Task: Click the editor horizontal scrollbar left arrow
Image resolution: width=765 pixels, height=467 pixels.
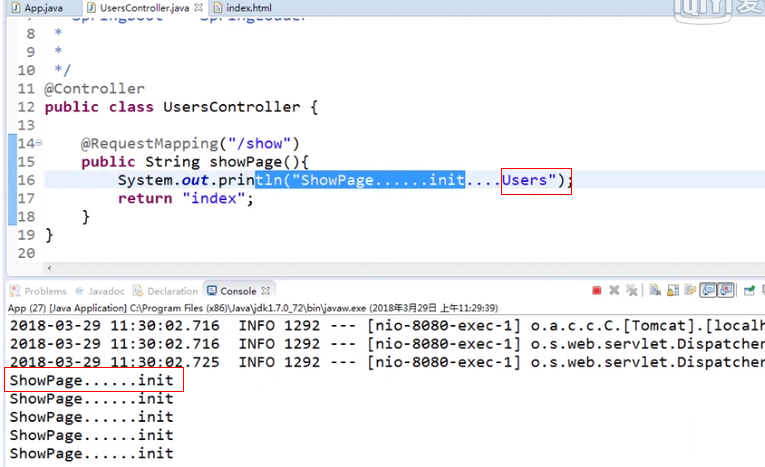Action: tap(49, 268)
